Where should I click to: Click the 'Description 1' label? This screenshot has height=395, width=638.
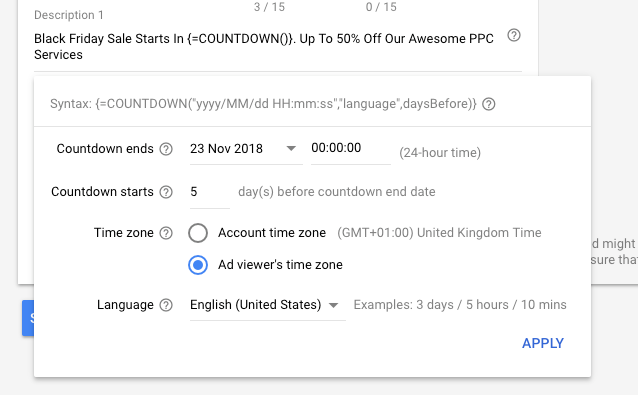tap(69, 15)
